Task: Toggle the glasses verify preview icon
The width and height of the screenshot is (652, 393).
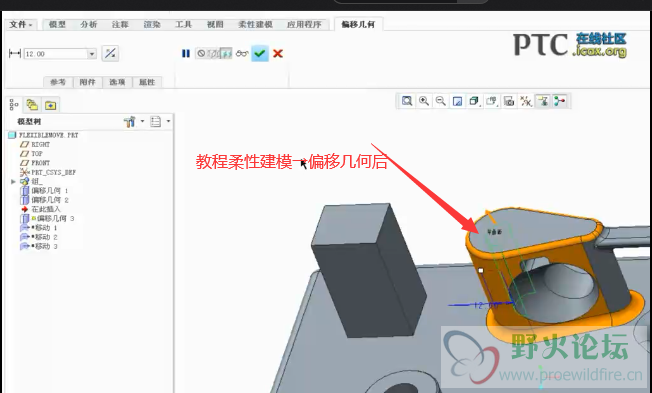Action: point(242,53)
